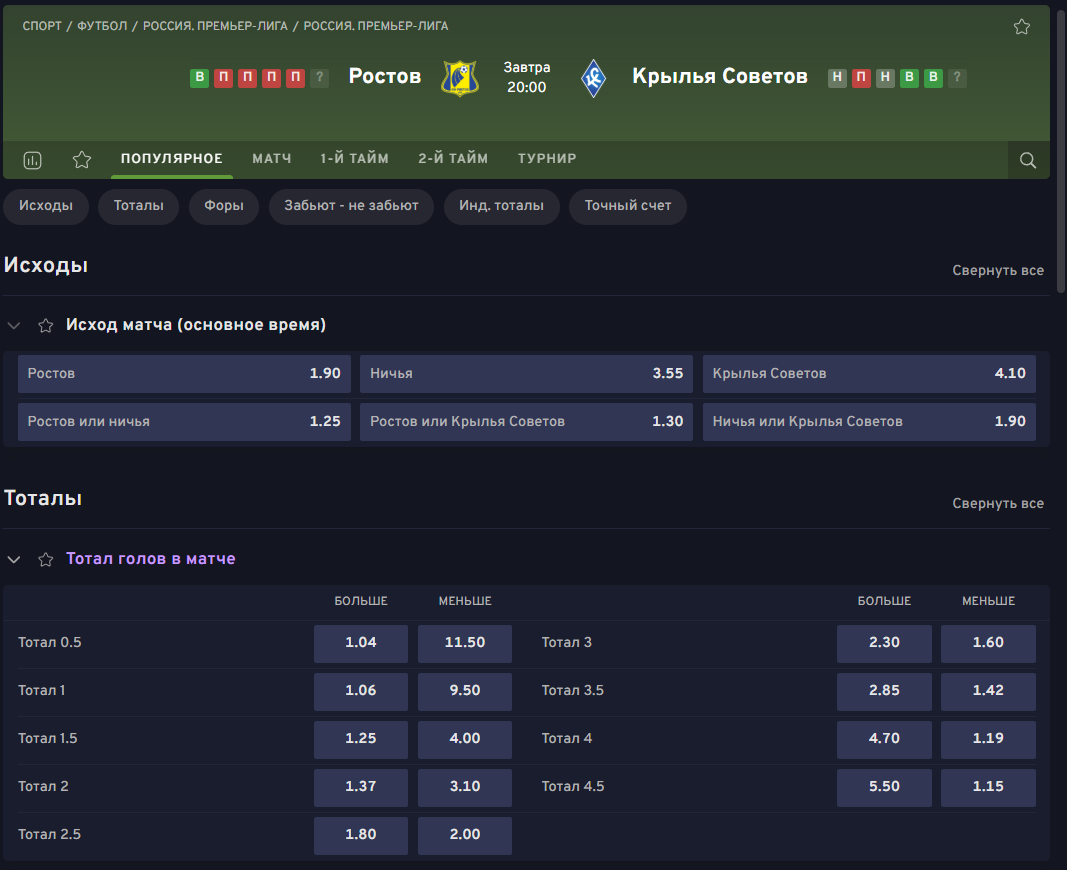Choose Тотал 2.5 Меньше at 2.00
The image size is (1067, 870).
[465, 835]
